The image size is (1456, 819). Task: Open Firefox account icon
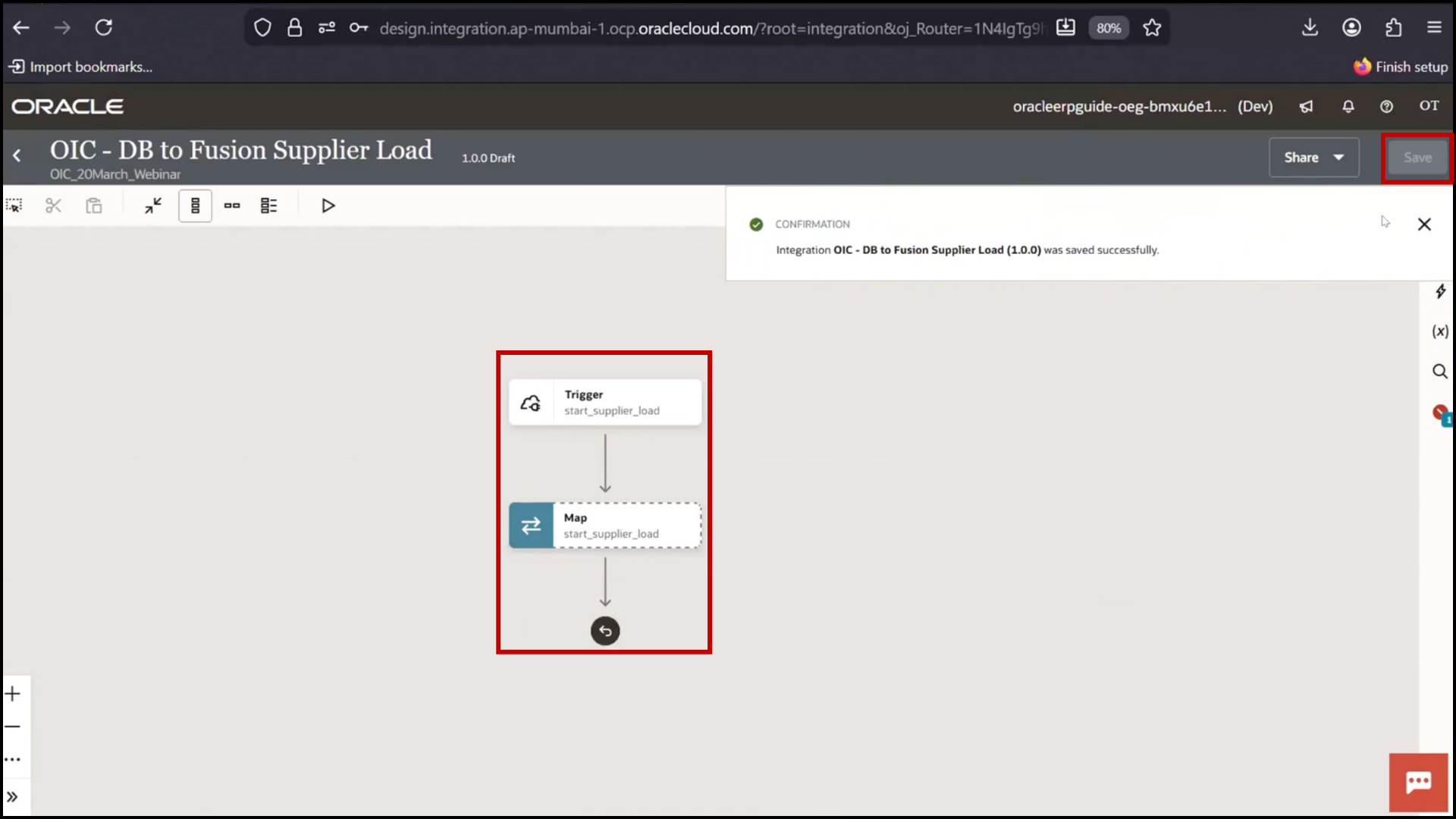(x=1351, y=28)
